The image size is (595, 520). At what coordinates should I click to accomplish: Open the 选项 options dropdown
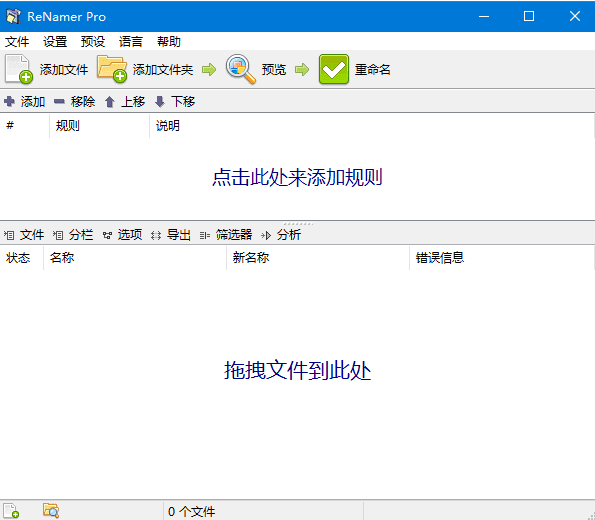coord(123,235)
